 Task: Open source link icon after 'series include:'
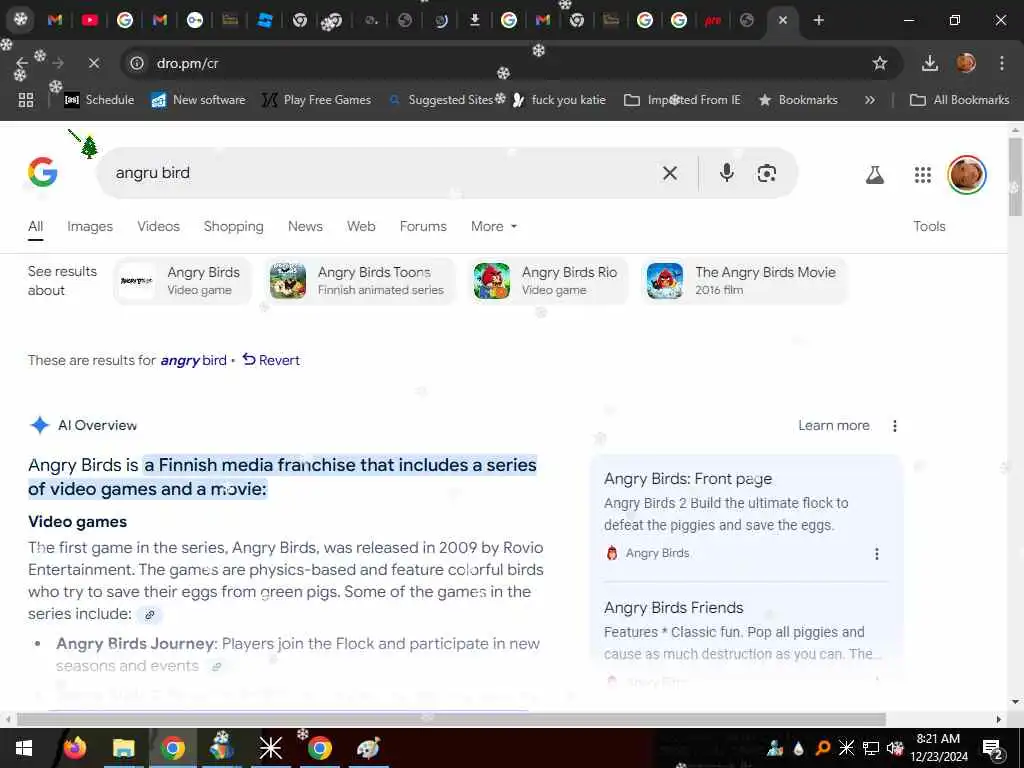coord(150,615)
